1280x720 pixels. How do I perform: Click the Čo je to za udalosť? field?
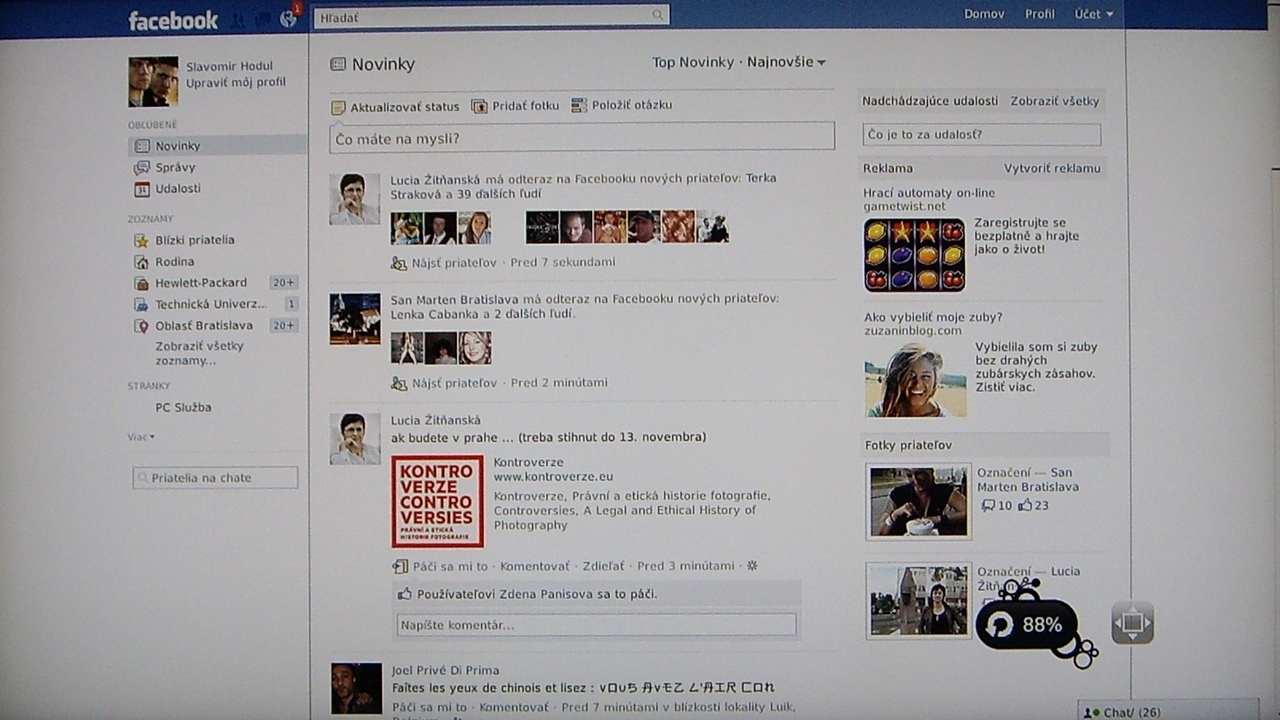coord(982,134)
